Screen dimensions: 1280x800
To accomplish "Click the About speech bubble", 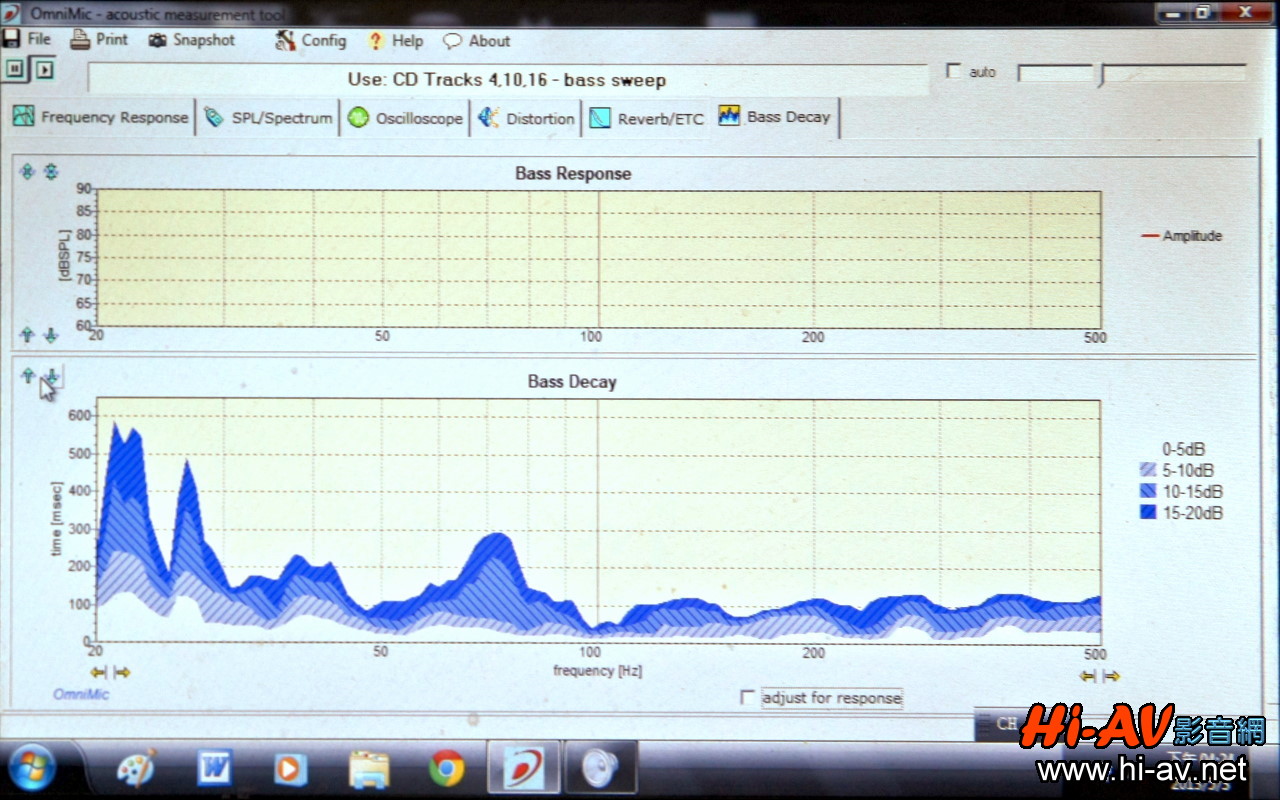I will point(476,41).
